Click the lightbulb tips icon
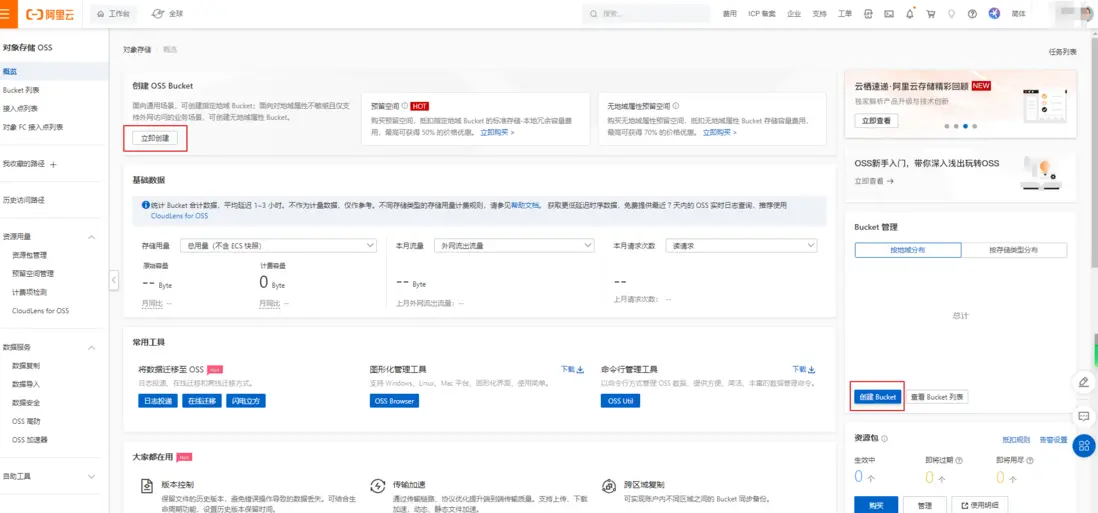1098x513 pixels. point(951,14)
